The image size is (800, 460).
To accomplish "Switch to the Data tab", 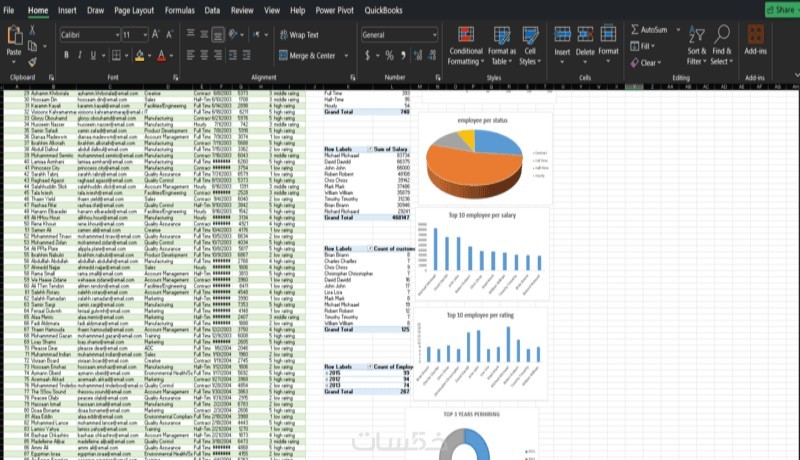I will (x=212, y=10).
